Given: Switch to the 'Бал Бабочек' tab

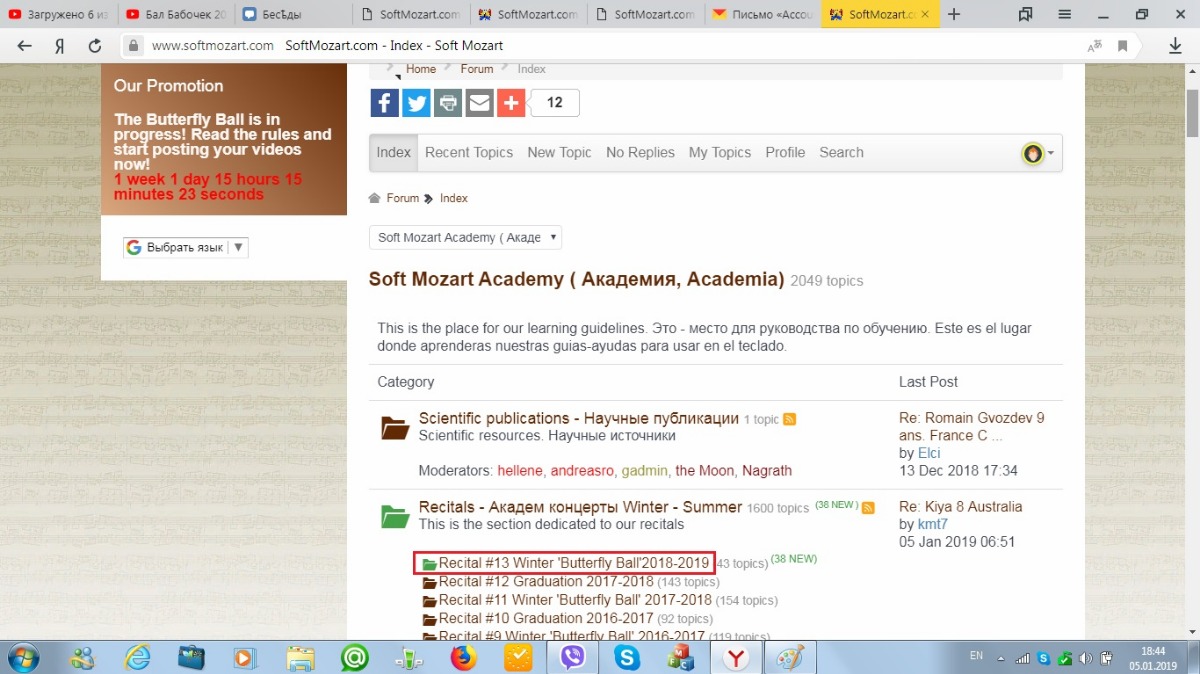Looking at the screenshot, I should pyautogui.click(x=176, y=14).
